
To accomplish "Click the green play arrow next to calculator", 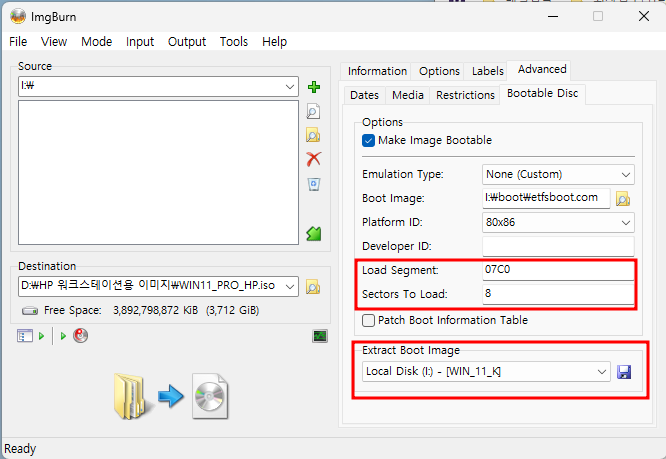I will click(x=42, y=336).
